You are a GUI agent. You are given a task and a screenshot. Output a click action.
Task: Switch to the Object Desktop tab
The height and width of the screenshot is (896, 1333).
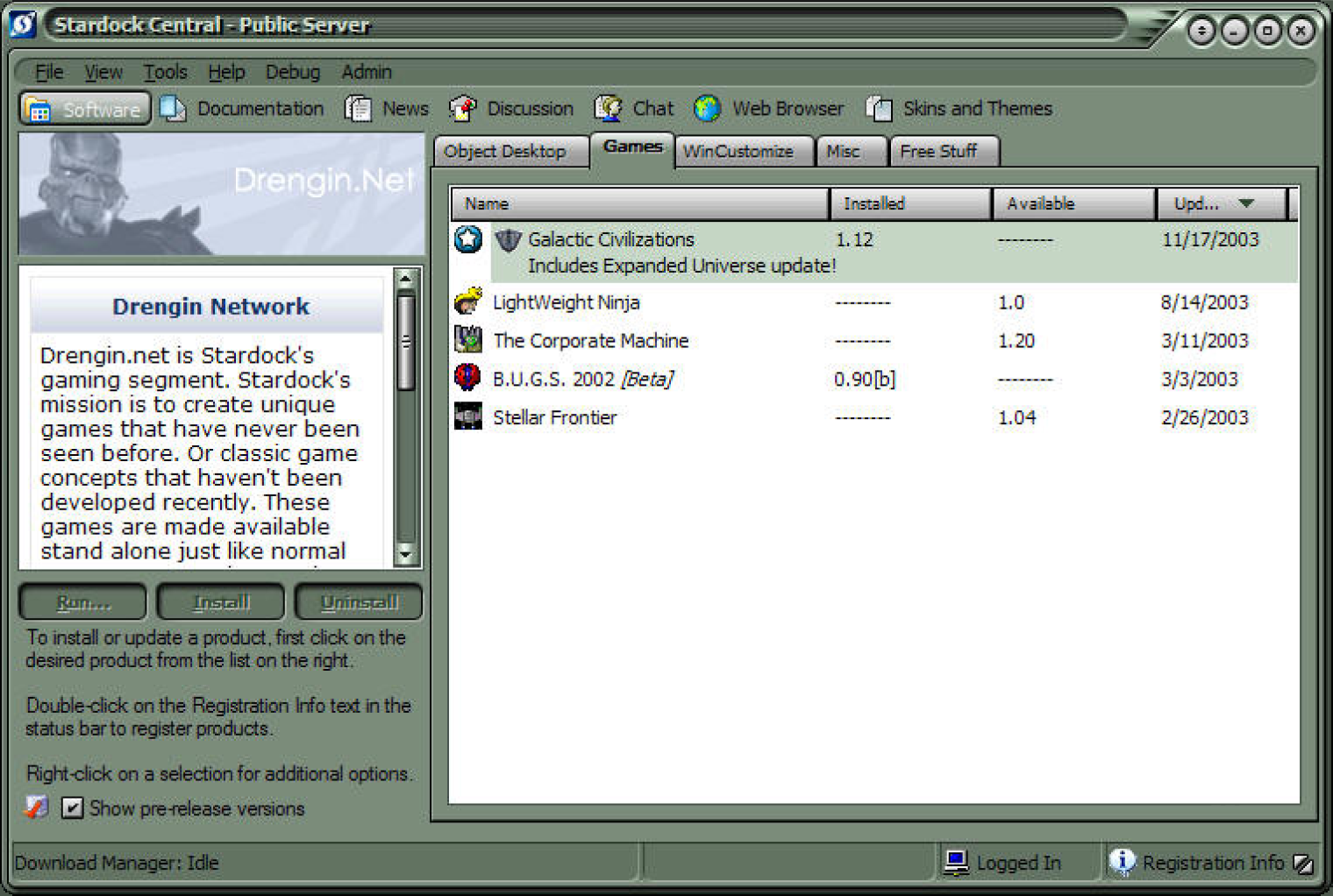(510, 152)
